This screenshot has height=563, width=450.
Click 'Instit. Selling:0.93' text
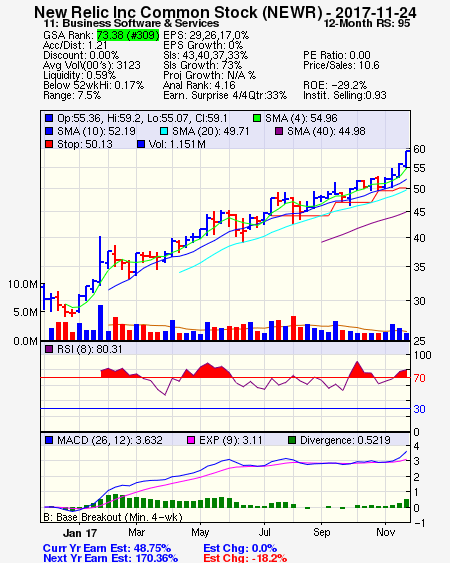coord(345,96)
